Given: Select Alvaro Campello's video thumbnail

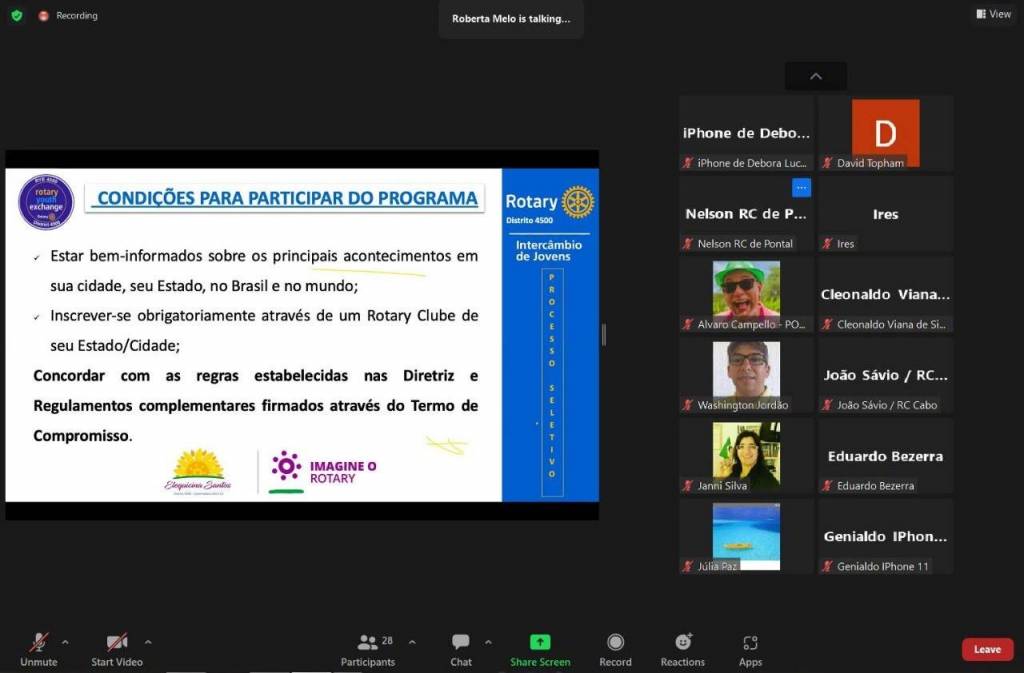Looking at the screenshot, I should pyautogui.click(x=745, y=289).
